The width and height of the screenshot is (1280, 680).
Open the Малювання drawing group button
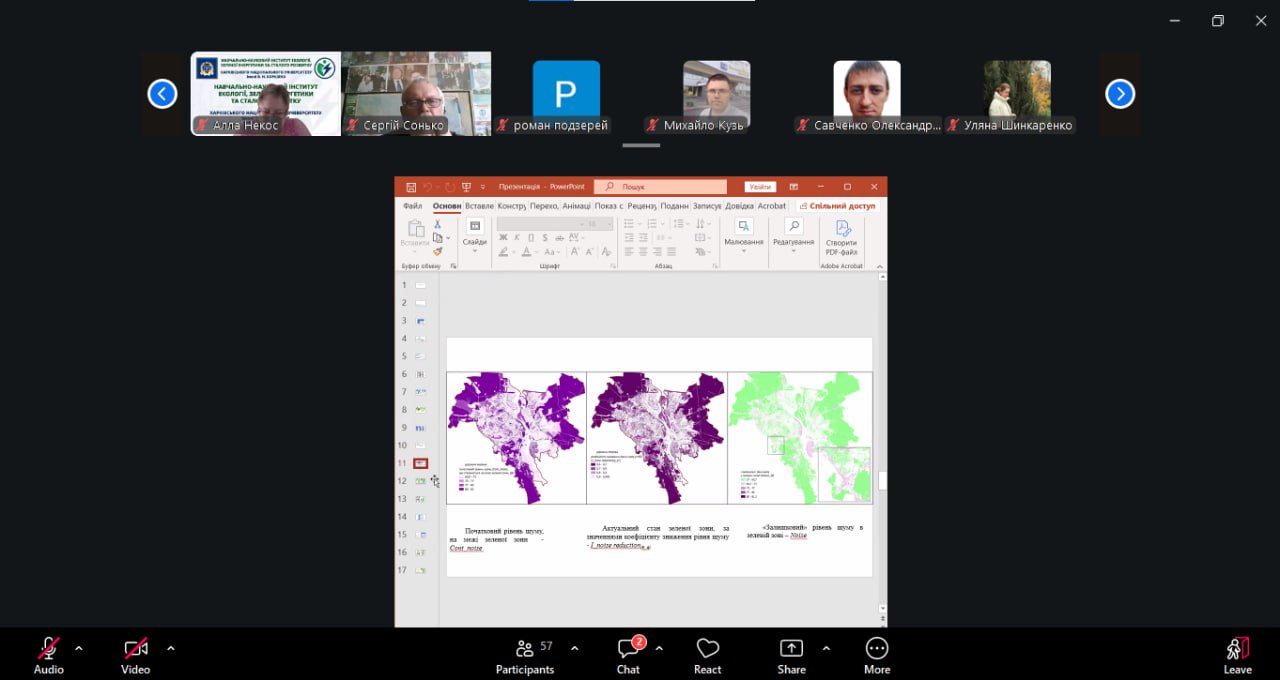744,234
